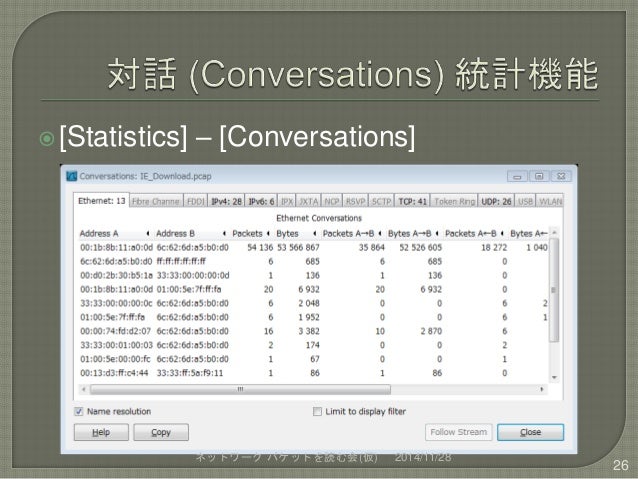Click the Wireshark icon in the Conversations title bar

point(71,175)
